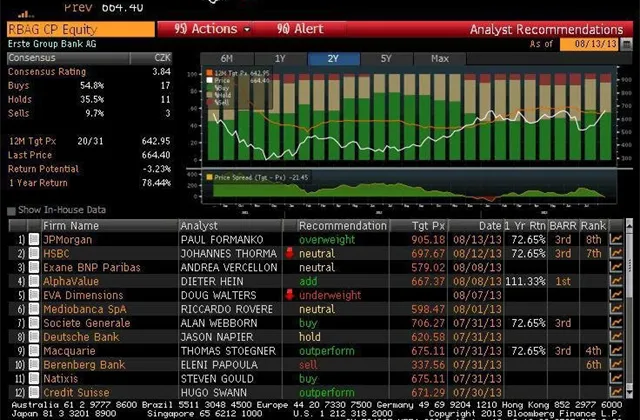Open chart icon for JPMorgan row
The width and height of the screenshot is (640, 420).
[616, 239]
